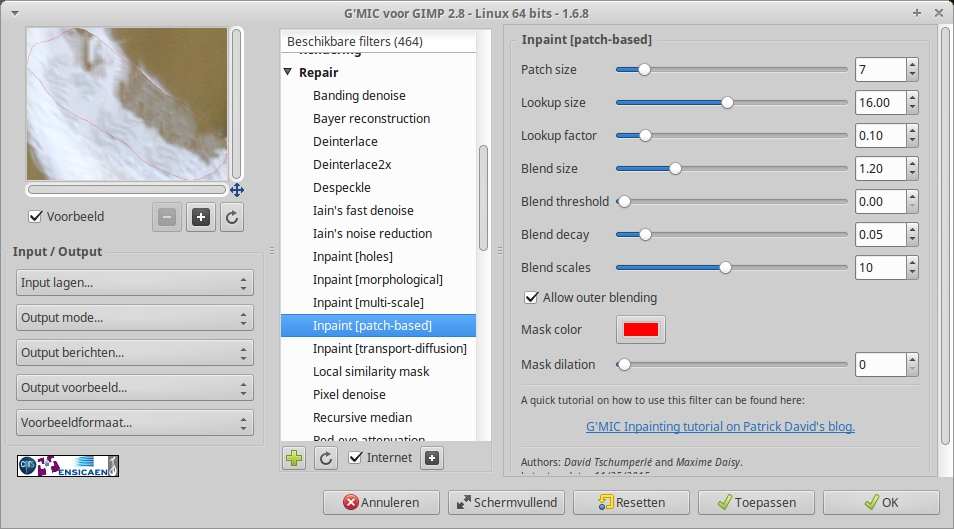Add a favorite with the green plus icon
Viewport: 954px width, 529px height.
click(294, 458)
